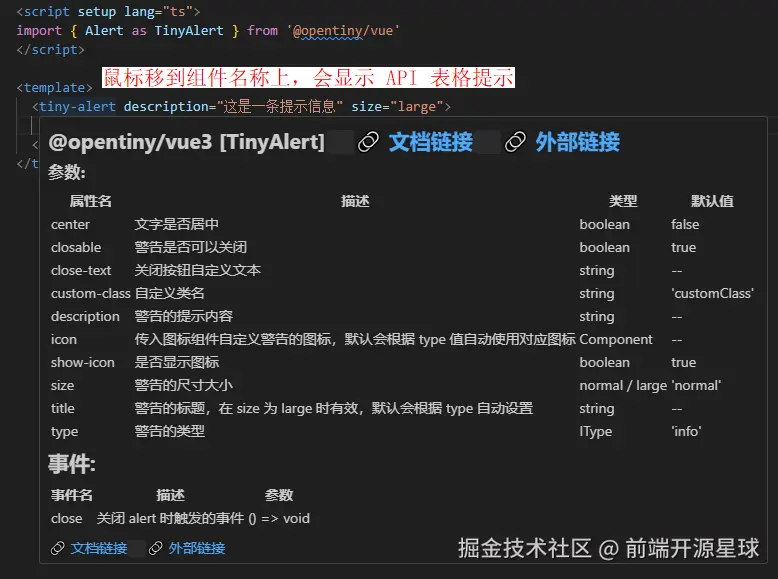
Task: Click the type property name in table
Action: click(x=64, y=432)
